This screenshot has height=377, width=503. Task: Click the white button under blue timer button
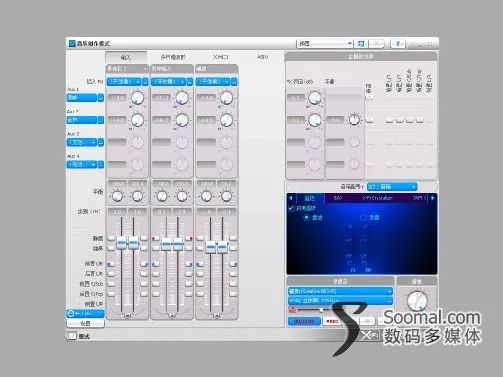[85, 323]
